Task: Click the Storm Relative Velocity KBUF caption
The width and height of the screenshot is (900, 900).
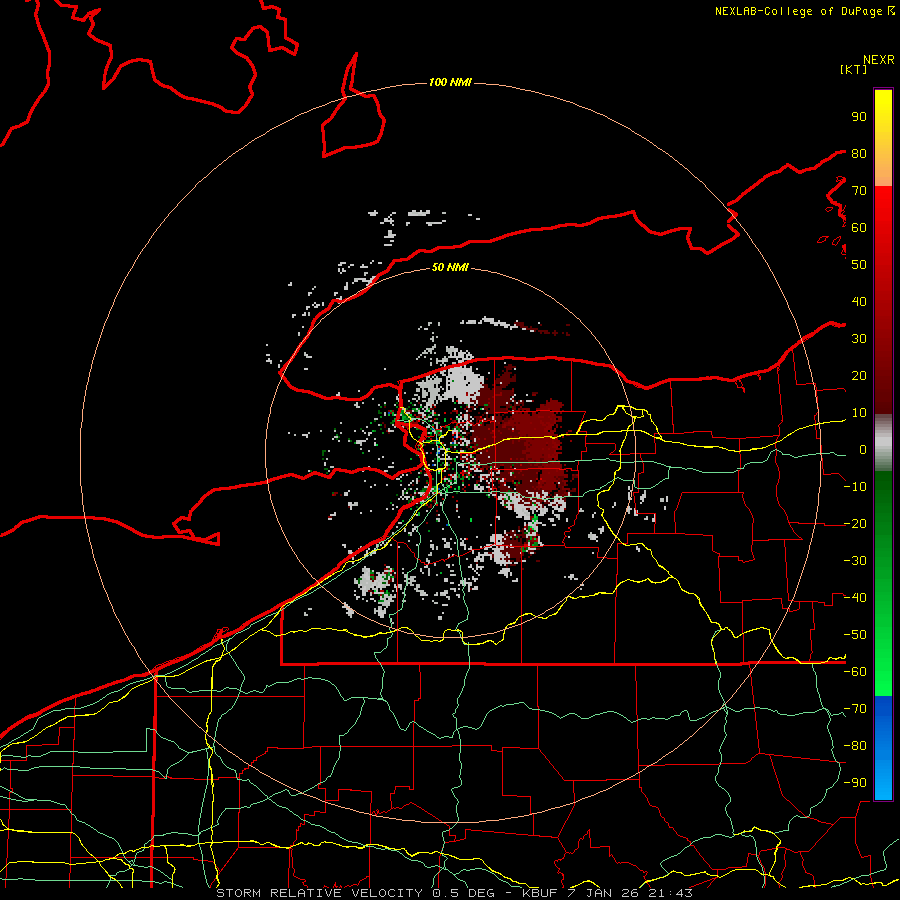Action: coord(455,893)
